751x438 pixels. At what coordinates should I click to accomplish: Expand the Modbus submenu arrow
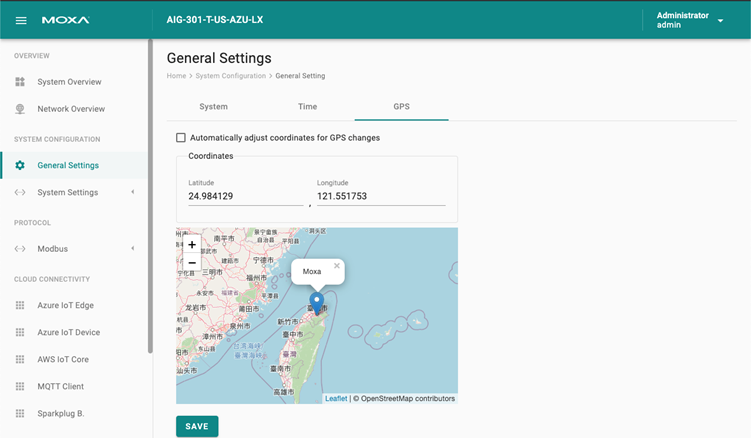tap(133, 248)
